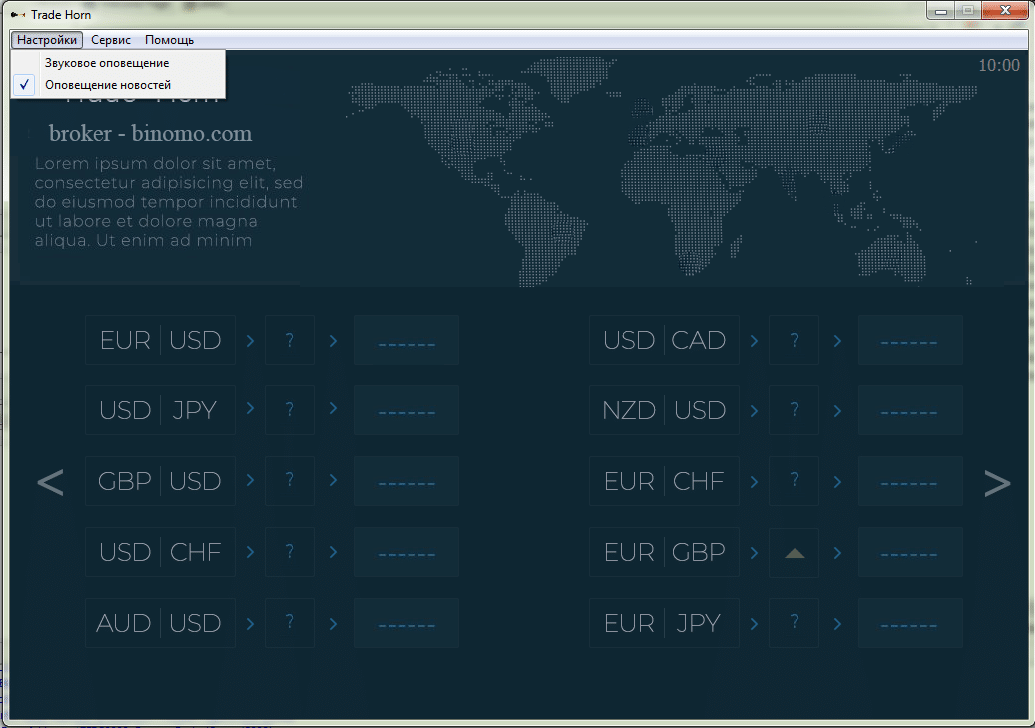Click the chevron after GBP USD pair

coord(251,481)
